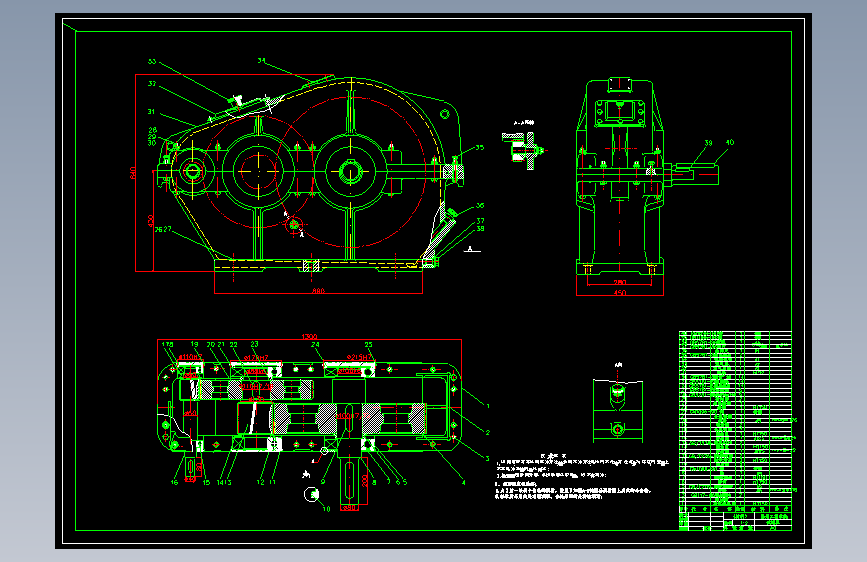Select the 200 output shaft length dimension
Viewport: 867px width, 562px height.
tap(365, 480)
